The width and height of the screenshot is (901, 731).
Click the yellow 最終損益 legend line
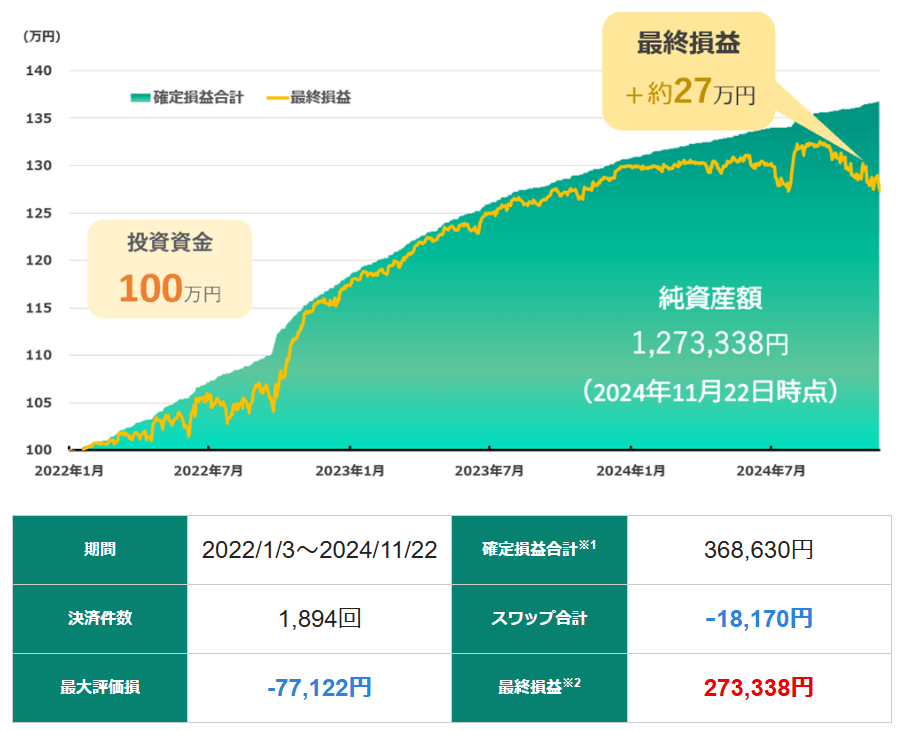tap(278, 98)
